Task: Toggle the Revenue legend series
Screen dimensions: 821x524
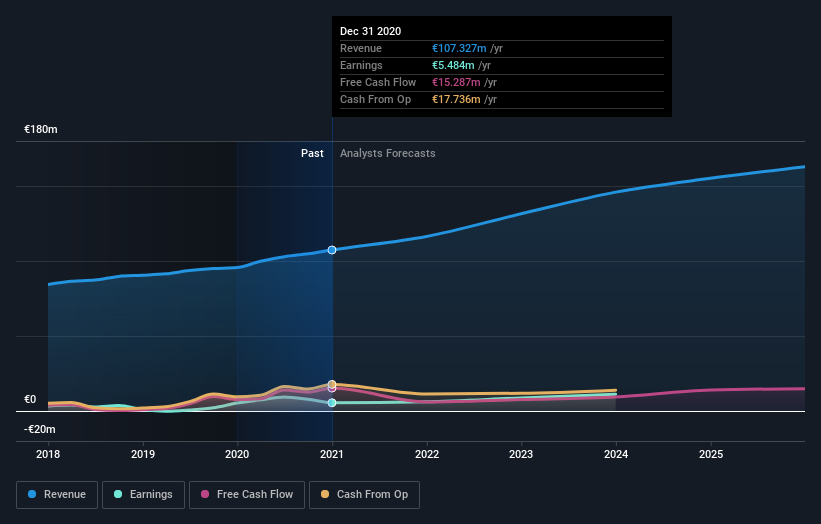Action: pyautogui.click(x=57, y=495)
